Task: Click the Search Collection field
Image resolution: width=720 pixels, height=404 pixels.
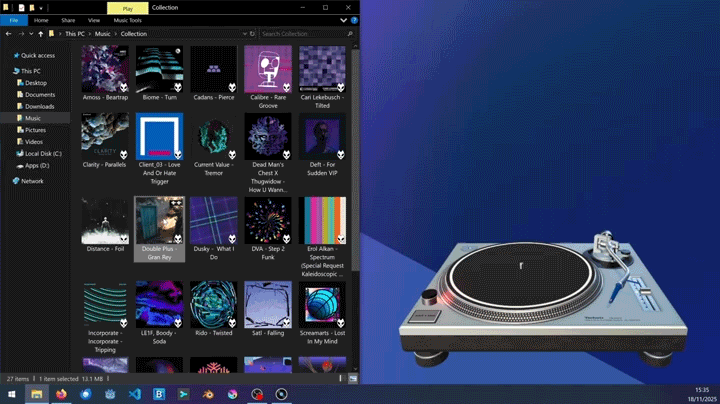Action: click(x=302, y=34)
